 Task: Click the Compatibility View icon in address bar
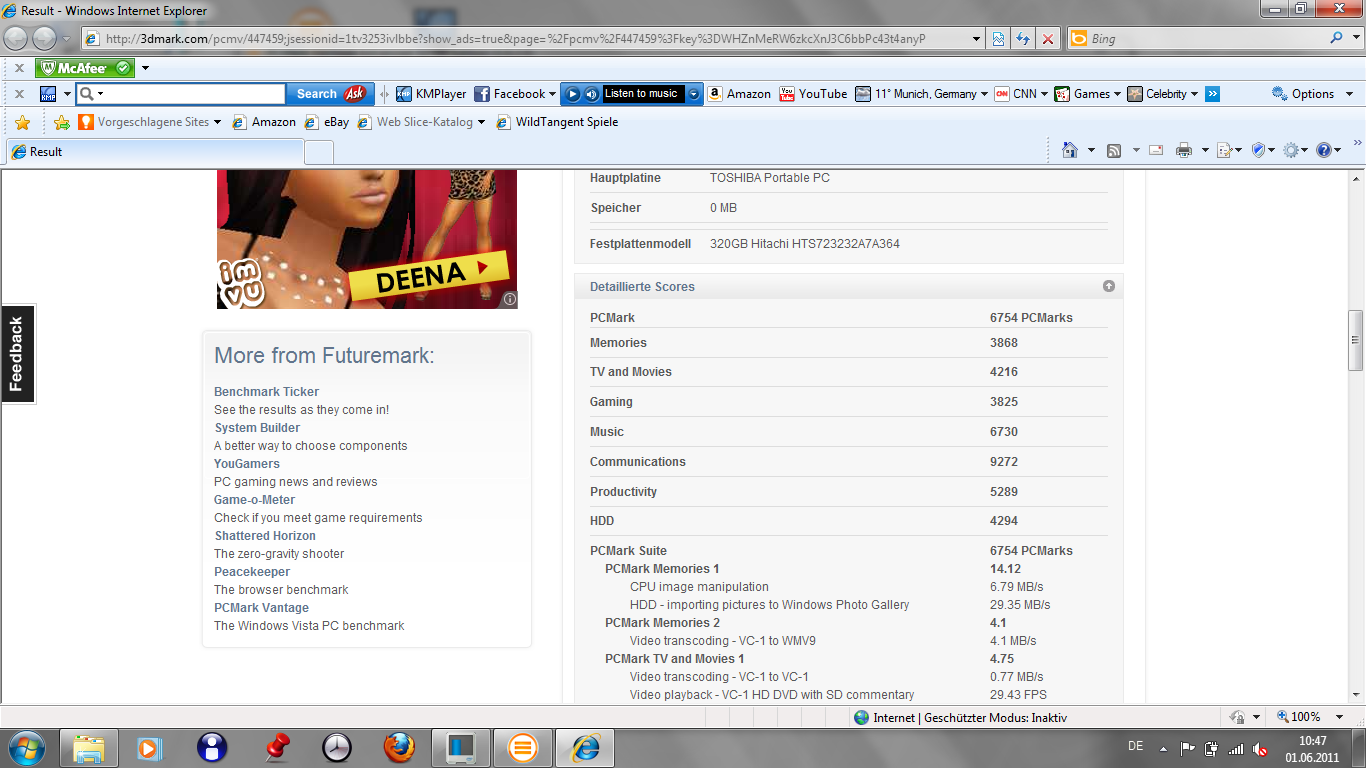[x=998, y=39]
